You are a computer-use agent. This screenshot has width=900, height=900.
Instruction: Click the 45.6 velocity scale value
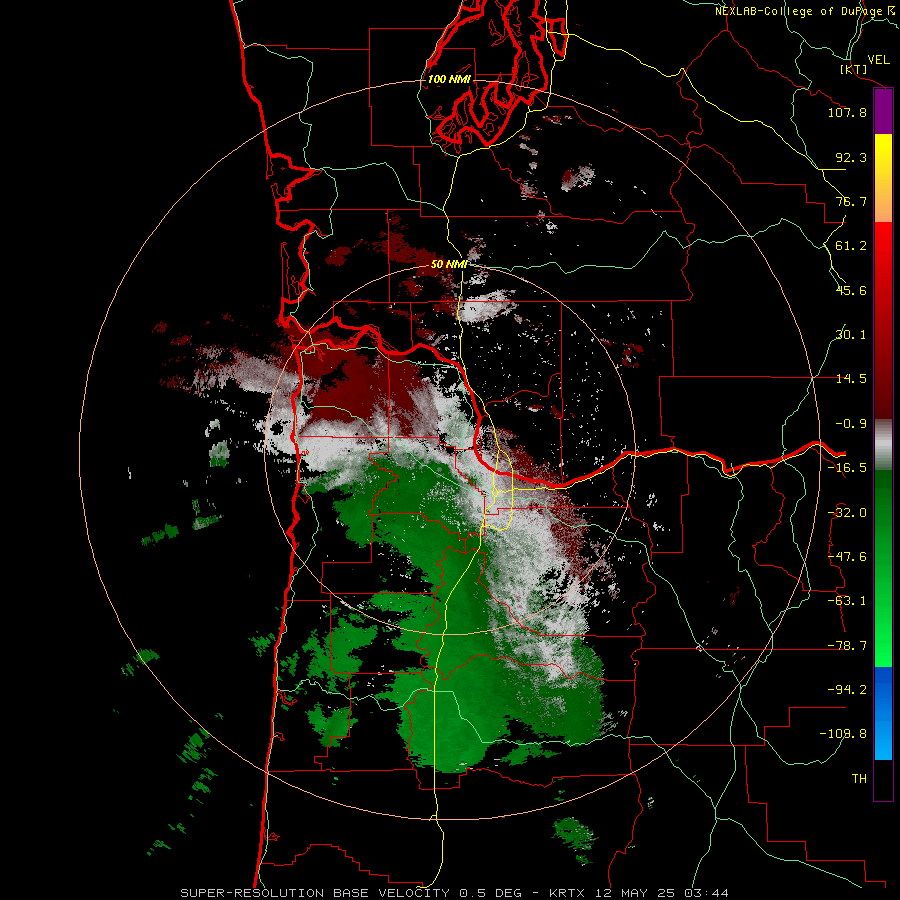tap(851, 290)
